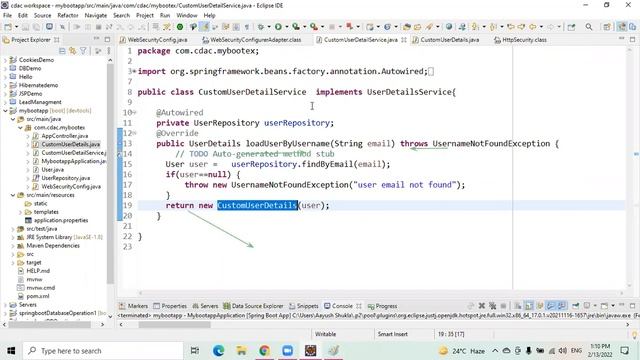Click the Debug gear icon
This screenshot has width=640, height=360.
[261, 27]
